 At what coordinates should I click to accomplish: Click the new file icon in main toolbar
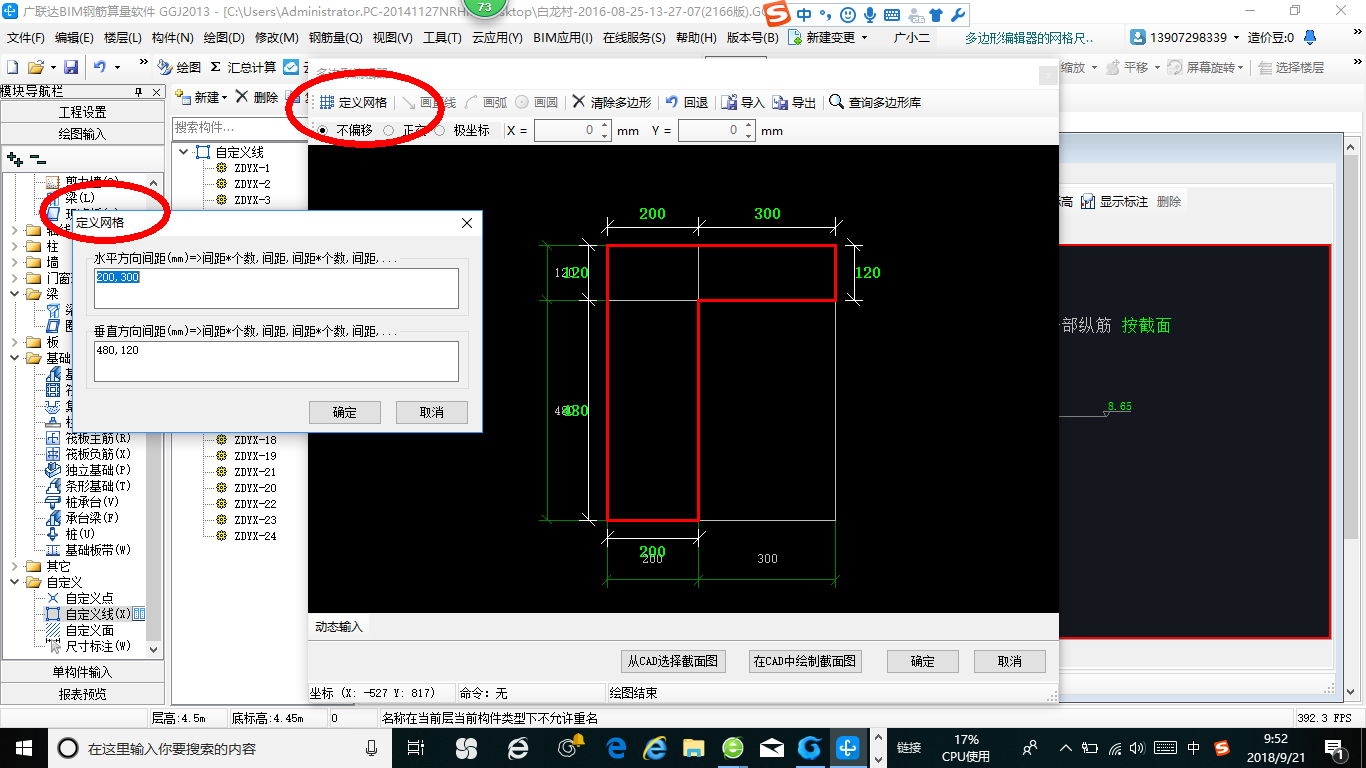pyautogui.click(x=12, y=67)
